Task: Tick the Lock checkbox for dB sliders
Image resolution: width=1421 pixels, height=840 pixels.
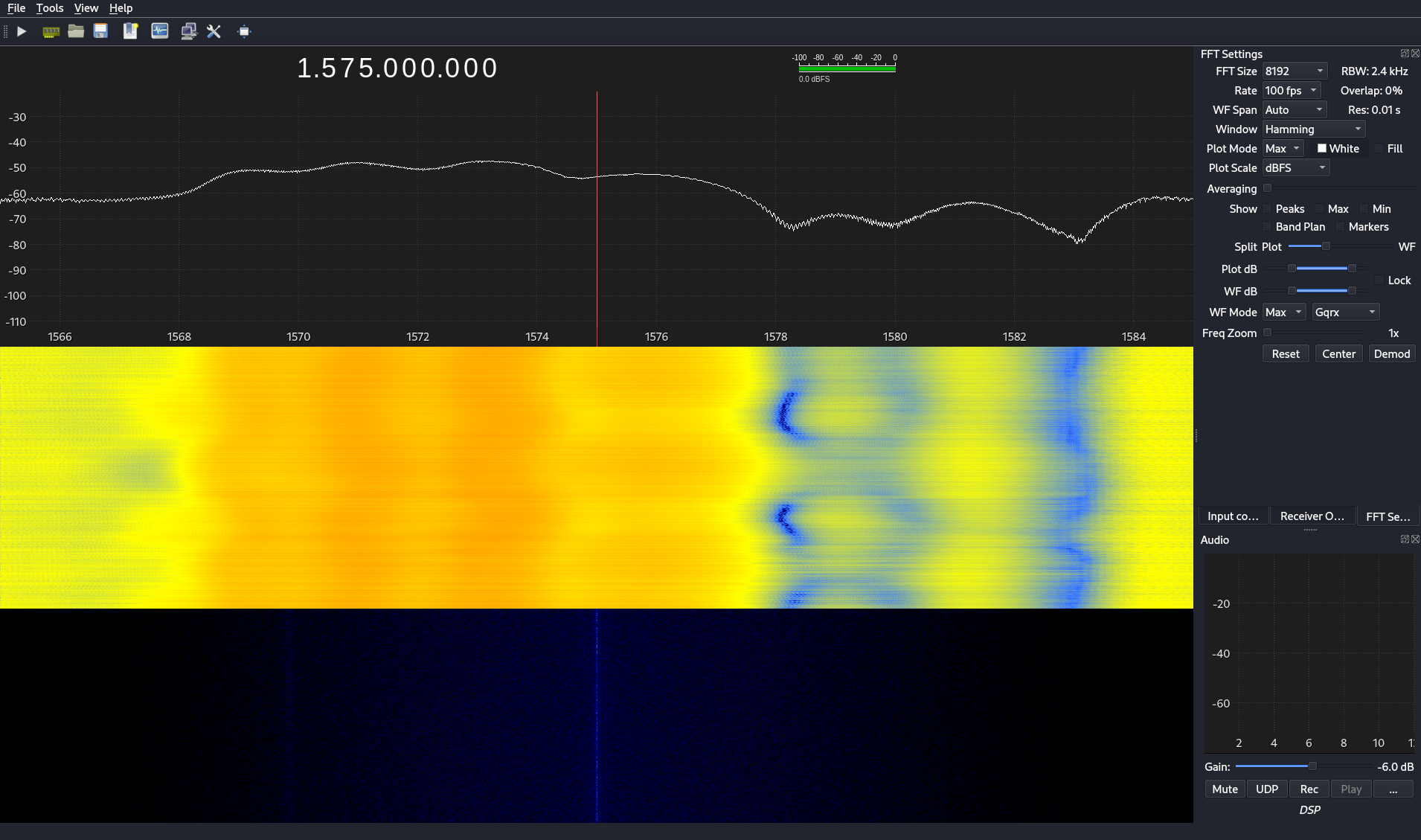Action: [x=1379, y=280]
